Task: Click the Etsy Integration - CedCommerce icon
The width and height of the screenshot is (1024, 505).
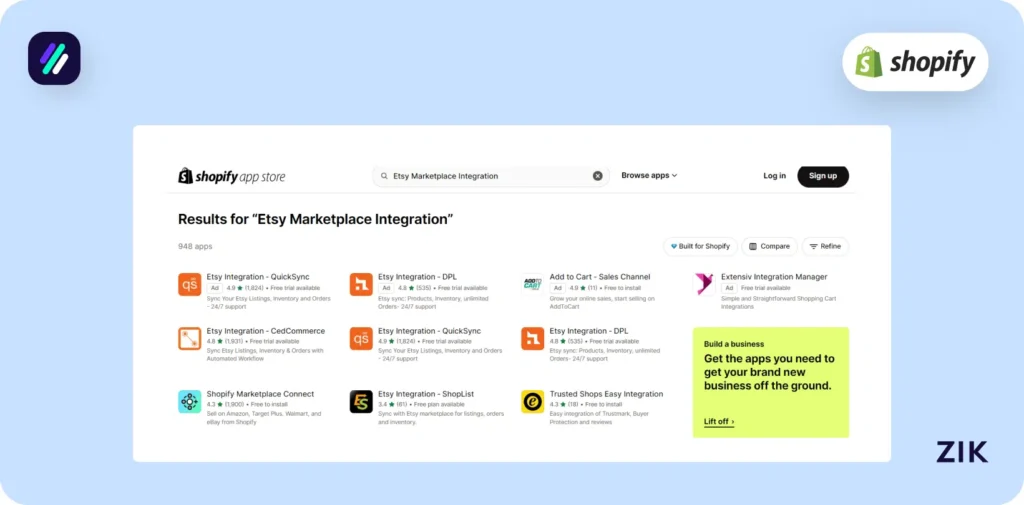Action: pyautogui.click(x=189, y=338)
